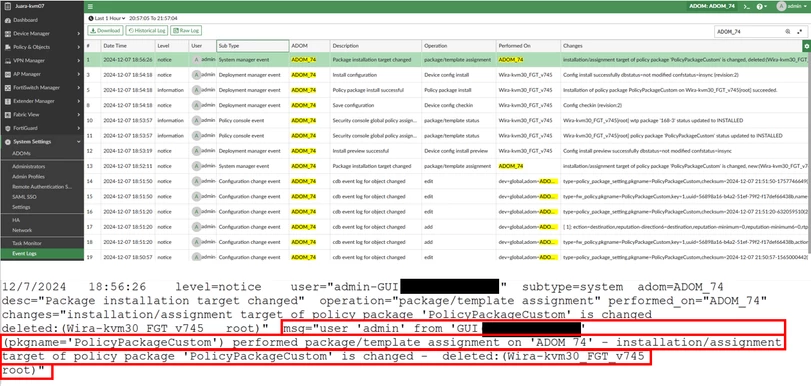
Task: Expand the Device Manager submenu
Action: click(x=79, y=33)
